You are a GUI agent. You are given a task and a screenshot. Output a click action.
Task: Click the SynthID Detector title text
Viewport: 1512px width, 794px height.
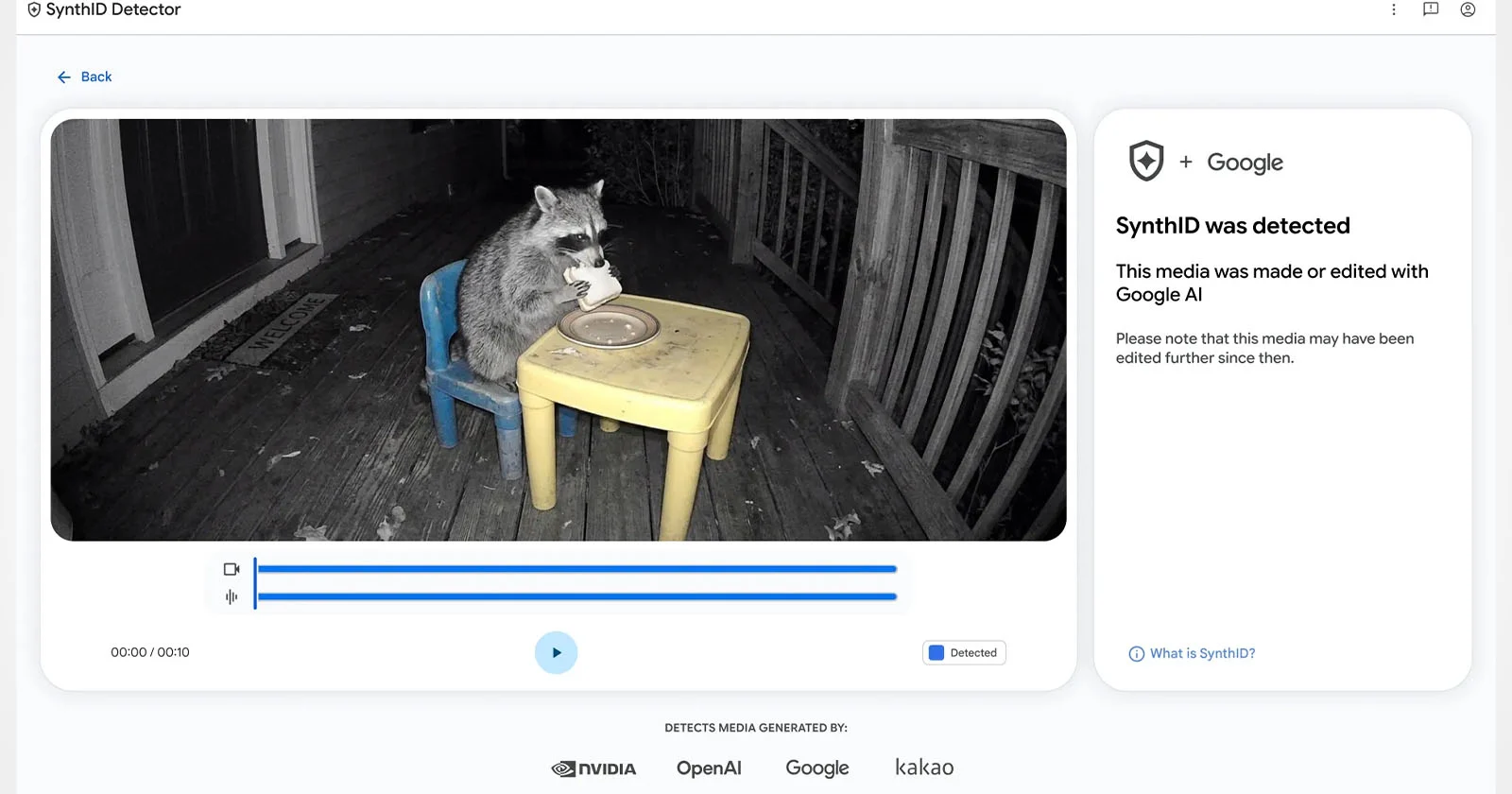(x=113, y=9)
